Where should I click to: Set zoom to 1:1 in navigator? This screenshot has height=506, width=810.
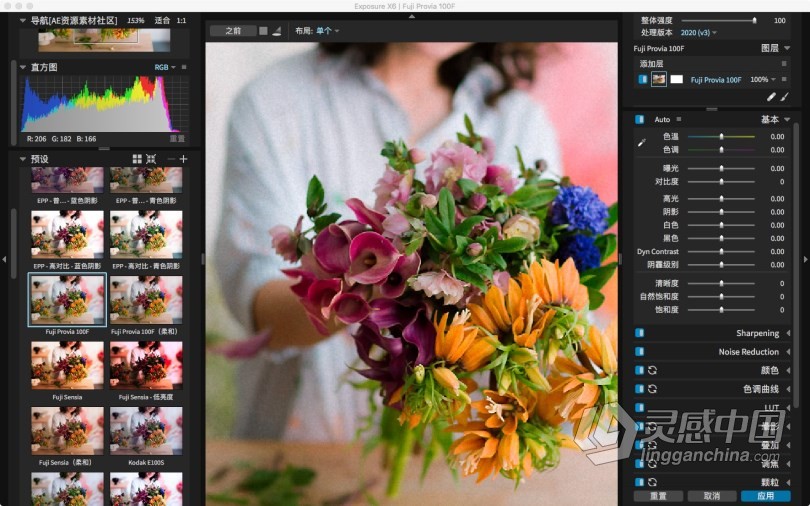click(181, 21)
